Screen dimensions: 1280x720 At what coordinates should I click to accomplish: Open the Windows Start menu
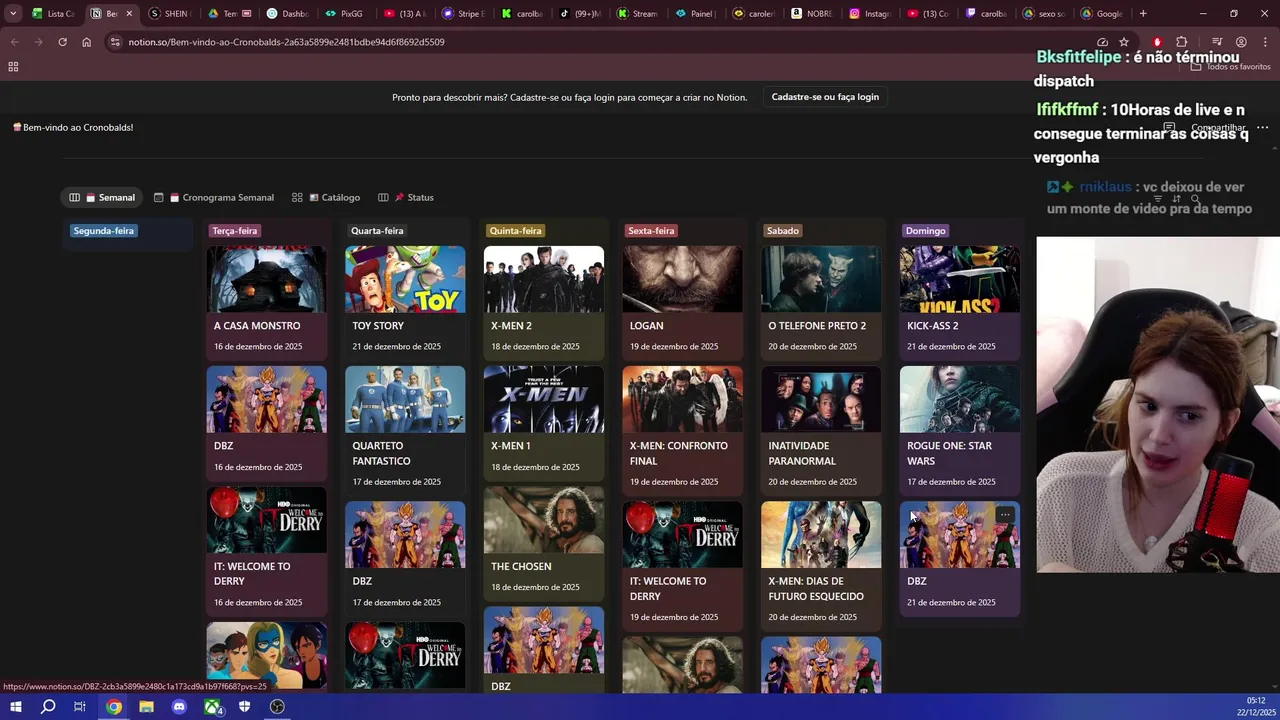click(x=15, y=707)
